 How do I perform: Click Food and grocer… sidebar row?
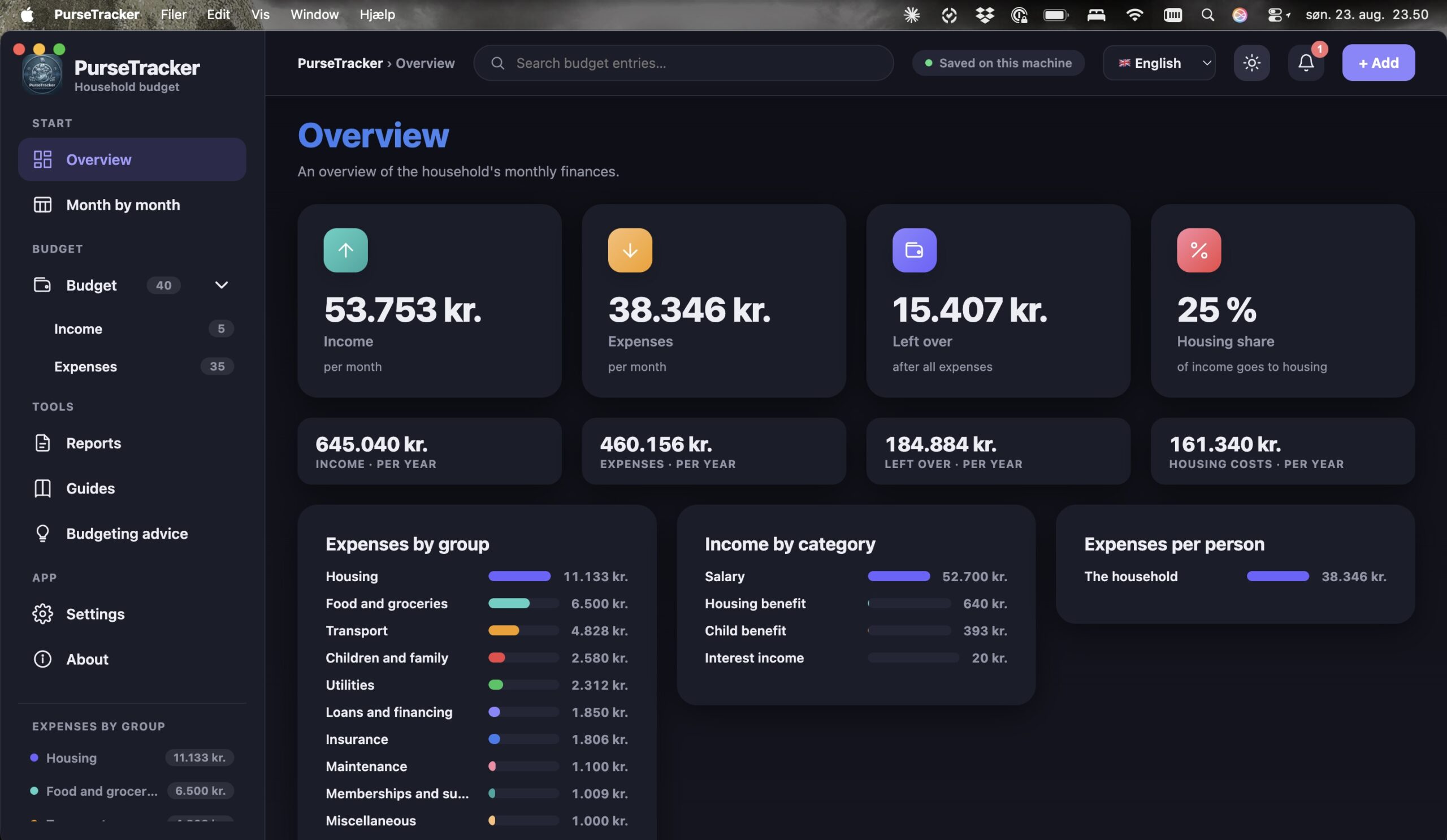pyautogui.click(x=132, y=791)
